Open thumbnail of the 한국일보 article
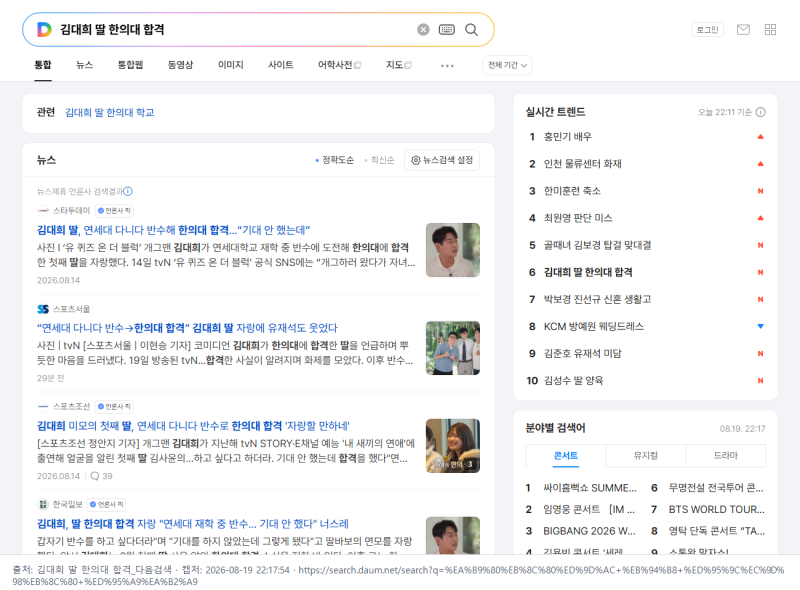 (x=453, y=535)
